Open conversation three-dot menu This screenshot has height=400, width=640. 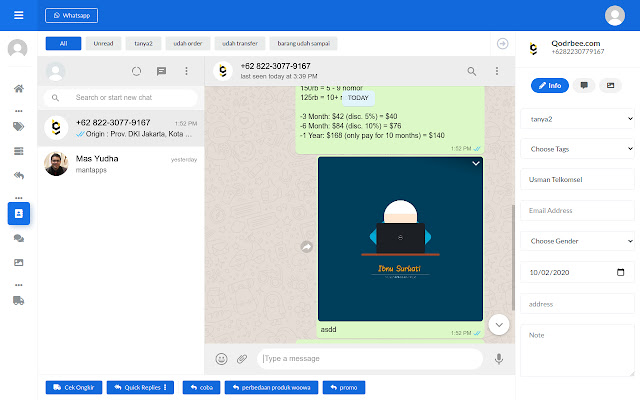(x=497, y=71)
